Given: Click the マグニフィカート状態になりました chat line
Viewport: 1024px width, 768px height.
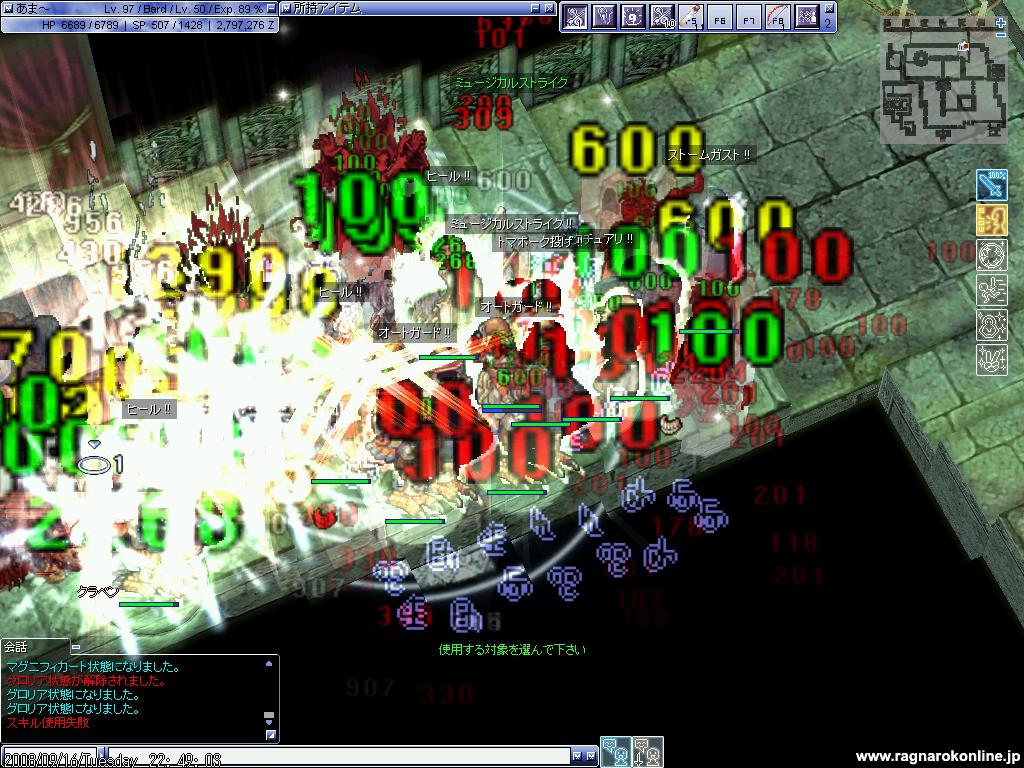Looking at the screenshot, I should point(93,667).
